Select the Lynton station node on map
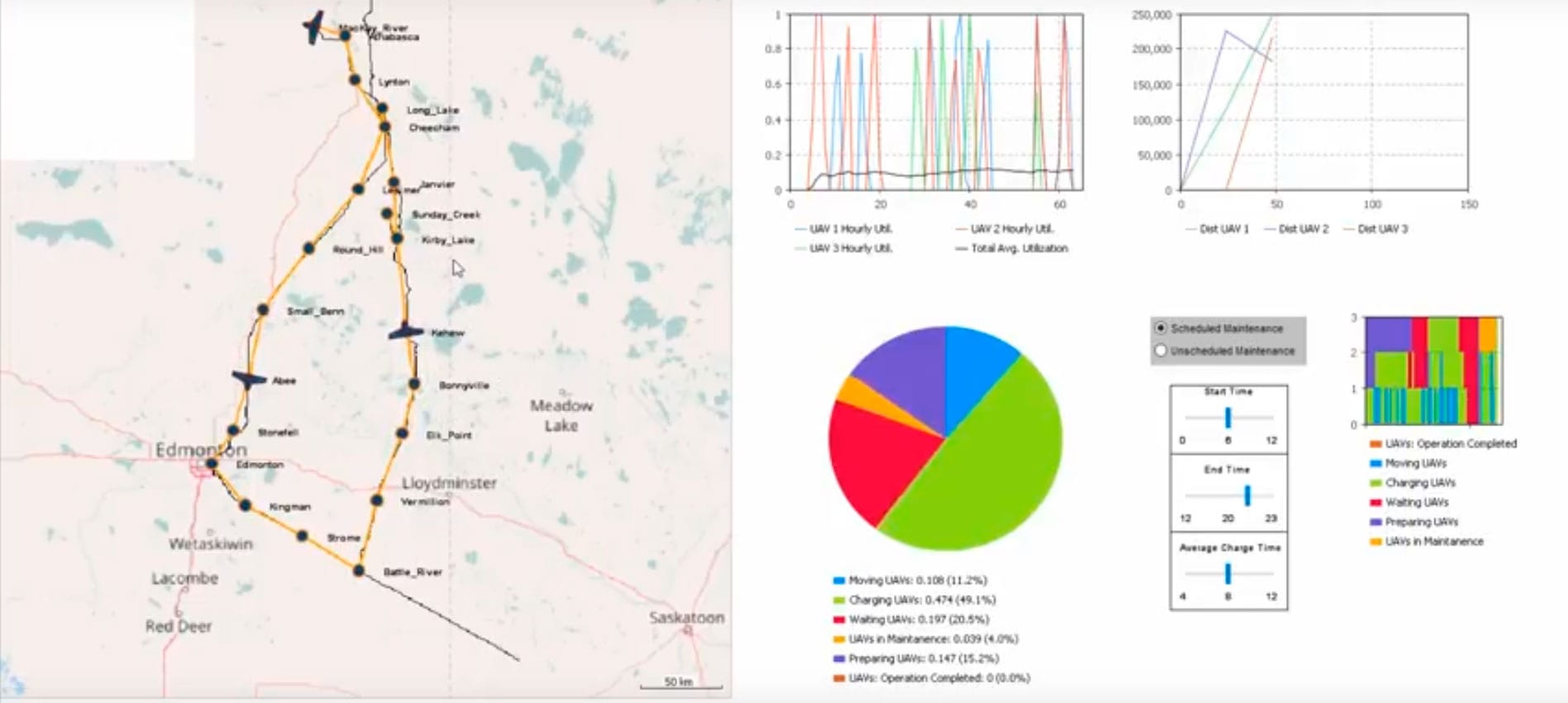 355,80
